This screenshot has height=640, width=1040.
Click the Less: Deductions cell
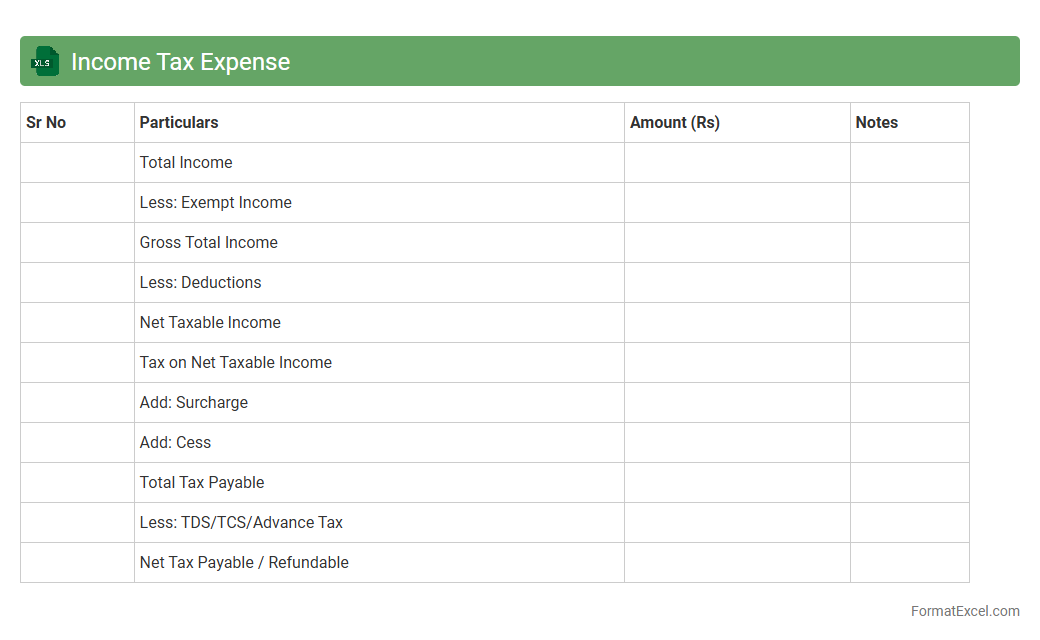tap(201, 283)
